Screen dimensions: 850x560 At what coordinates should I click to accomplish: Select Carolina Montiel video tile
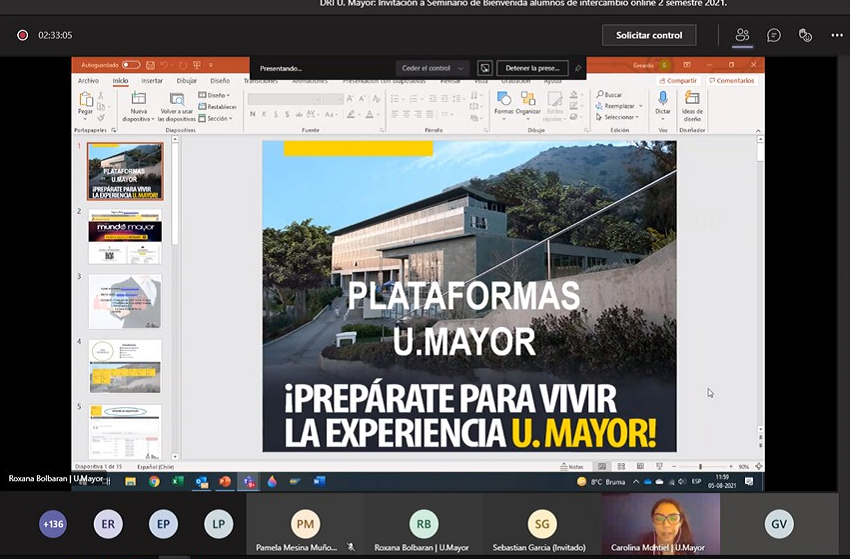(x=661, y=523)
